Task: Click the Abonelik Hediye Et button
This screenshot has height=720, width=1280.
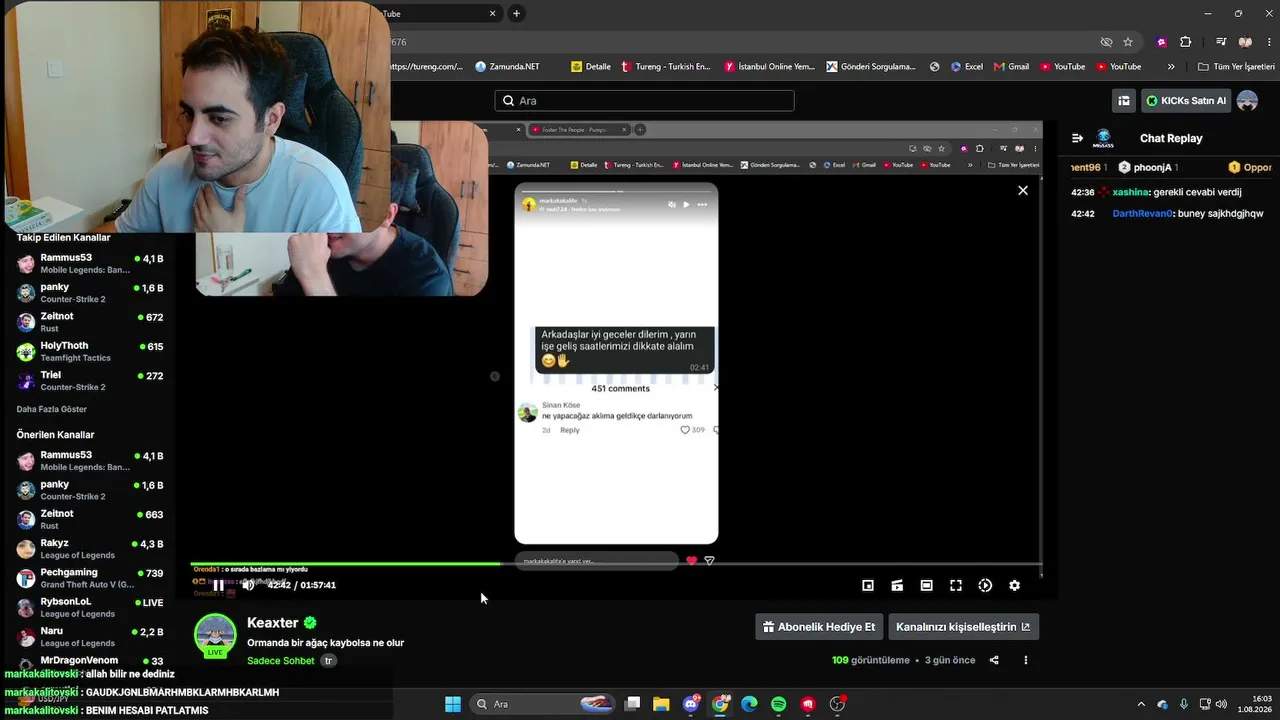Action: coord(819,627)
